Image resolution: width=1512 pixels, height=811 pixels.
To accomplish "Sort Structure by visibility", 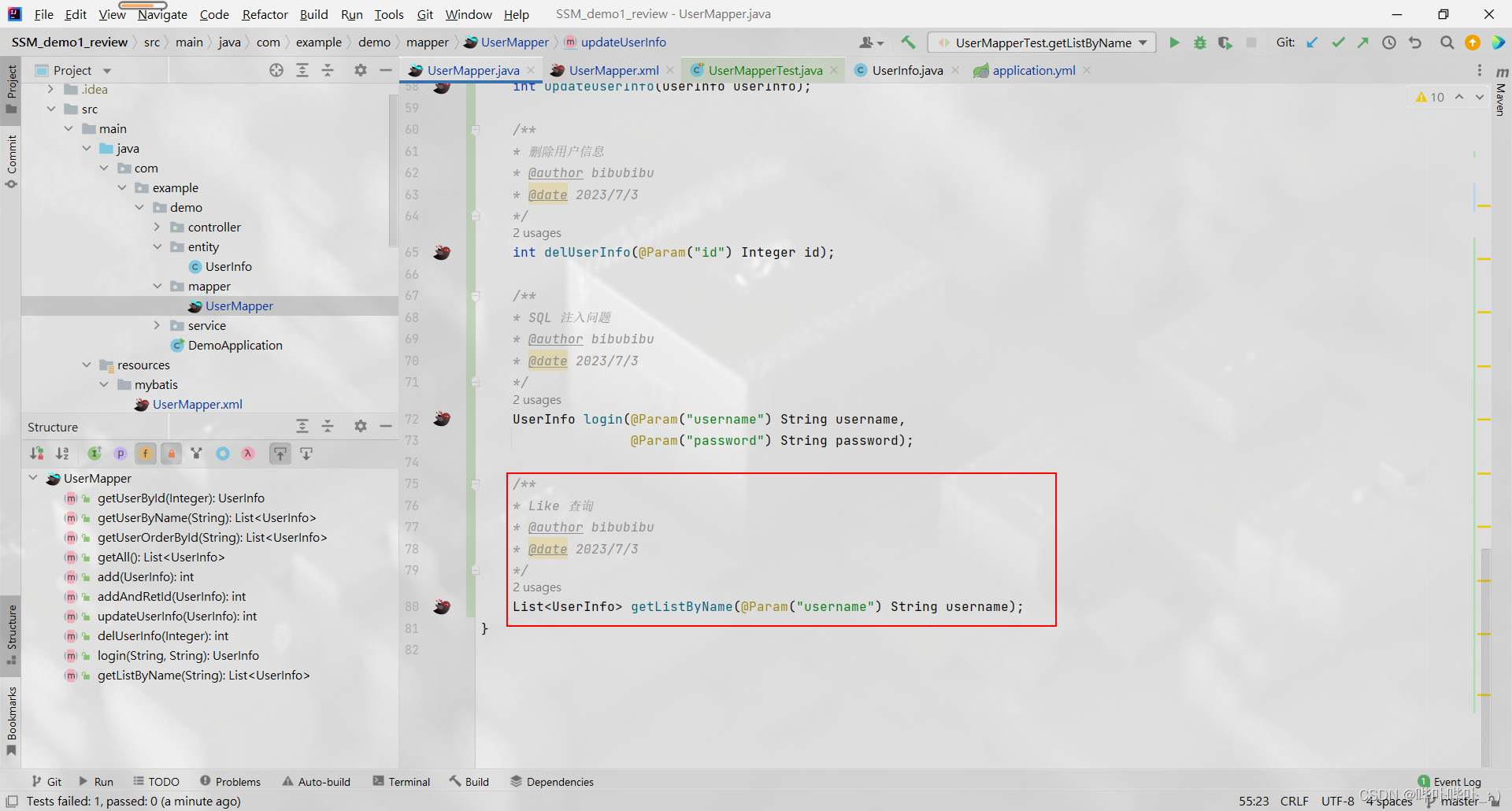I will pos(37,453).
